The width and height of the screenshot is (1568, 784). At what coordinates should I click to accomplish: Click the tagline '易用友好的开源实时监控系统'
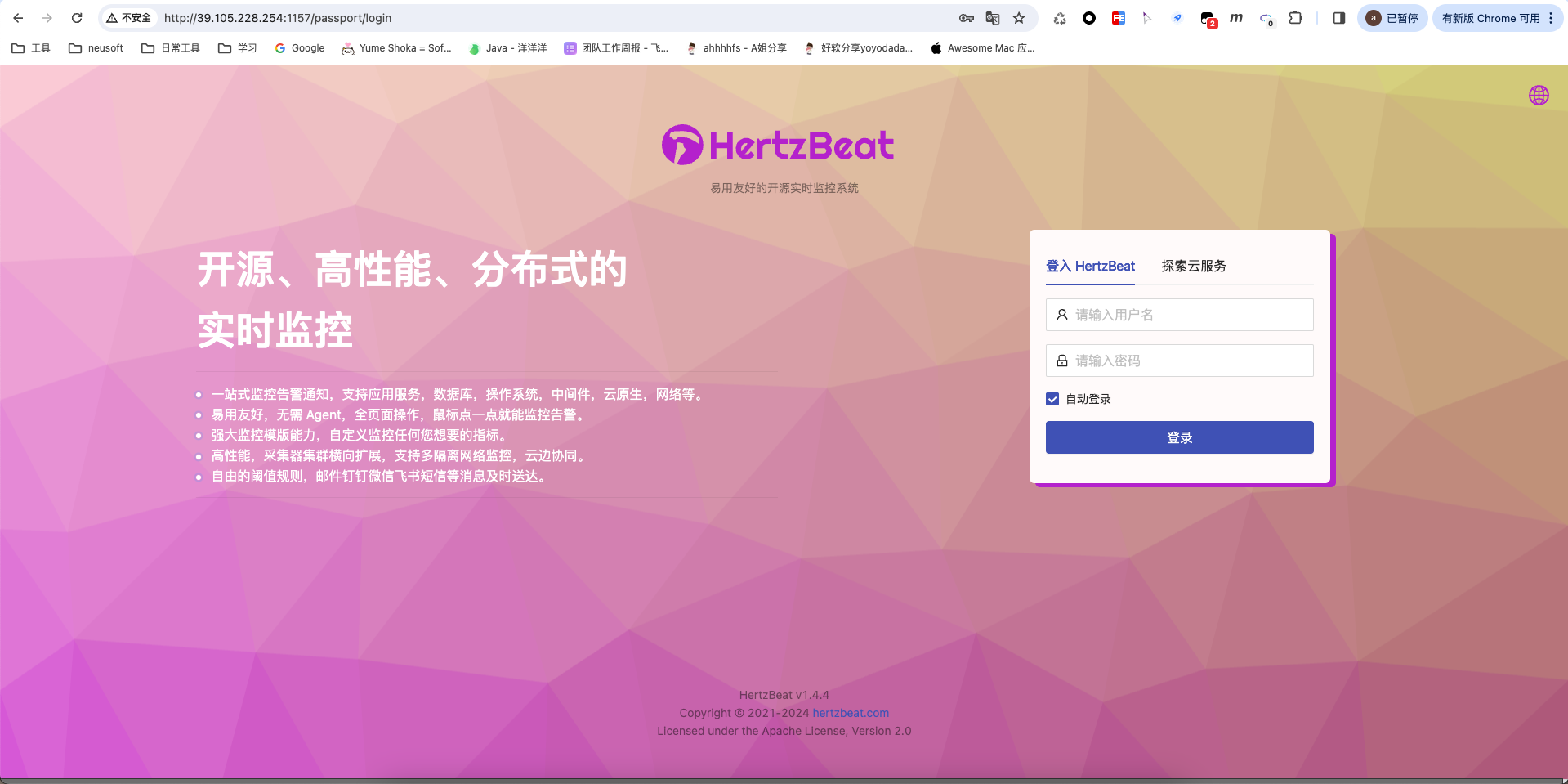coord(784,188)
